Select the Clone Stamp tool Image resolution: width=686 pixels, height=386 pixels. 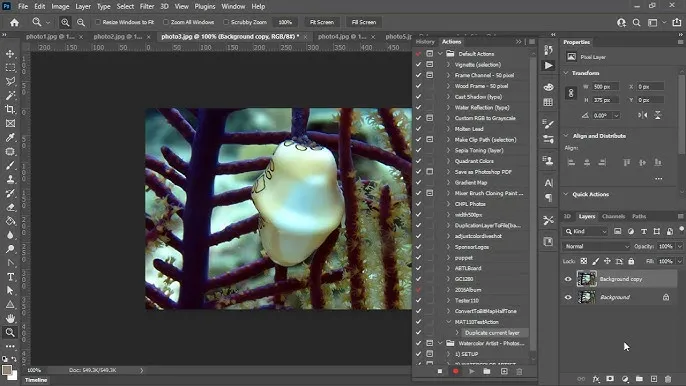(x=10, y=179)
